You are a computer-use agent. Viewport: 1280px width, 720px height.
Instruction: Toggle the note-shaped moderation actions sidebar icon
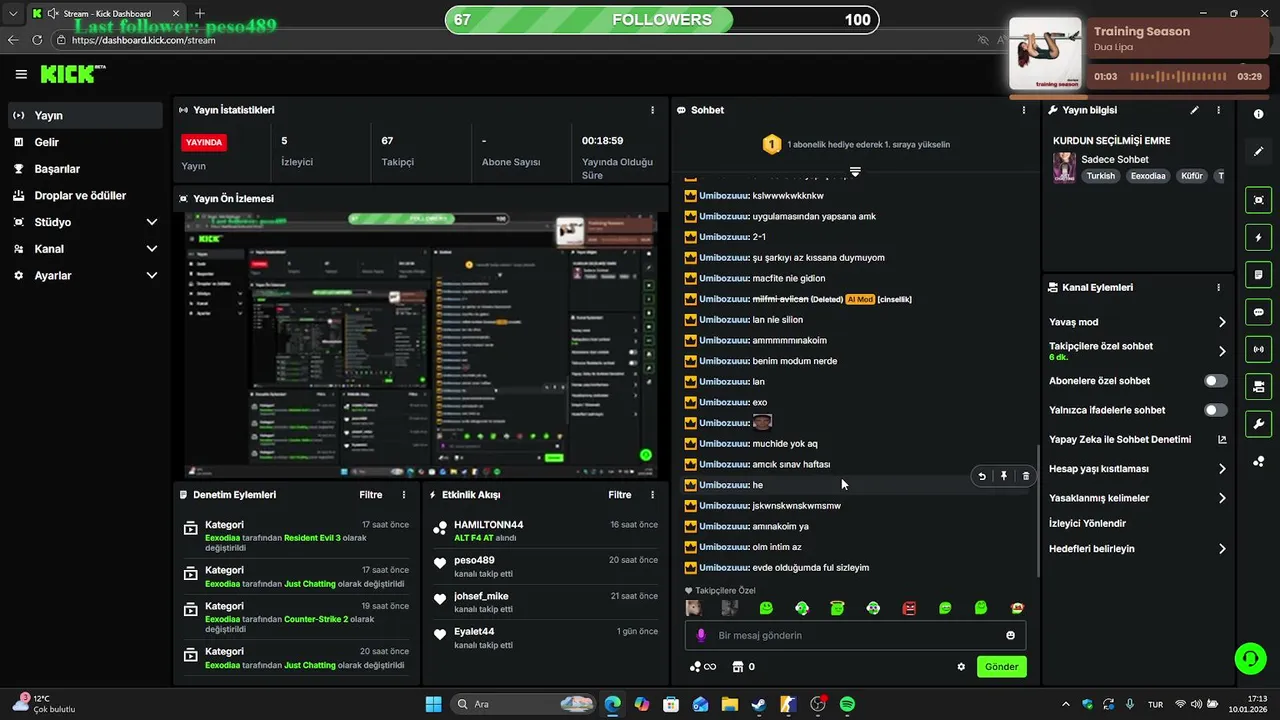point(1258,275)
